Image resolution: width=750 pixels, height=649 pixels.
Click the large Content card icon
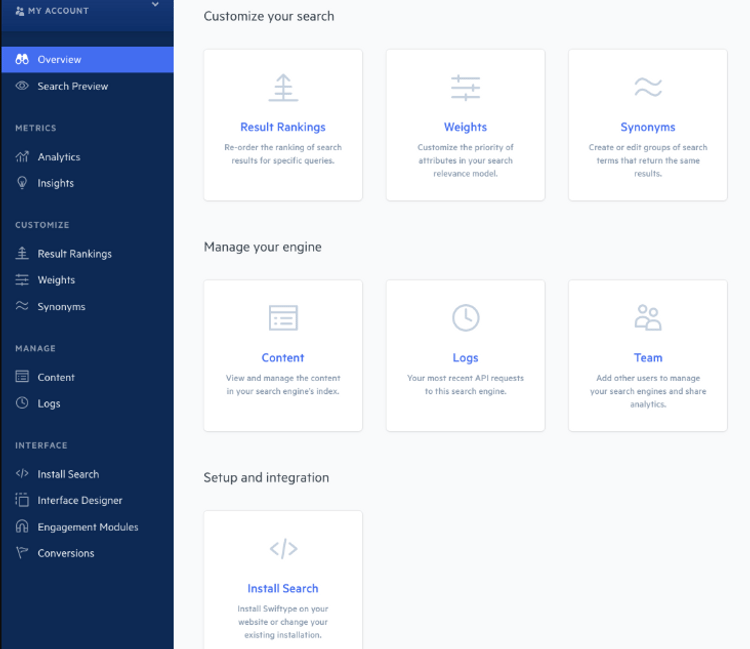[x=283, y=318]
